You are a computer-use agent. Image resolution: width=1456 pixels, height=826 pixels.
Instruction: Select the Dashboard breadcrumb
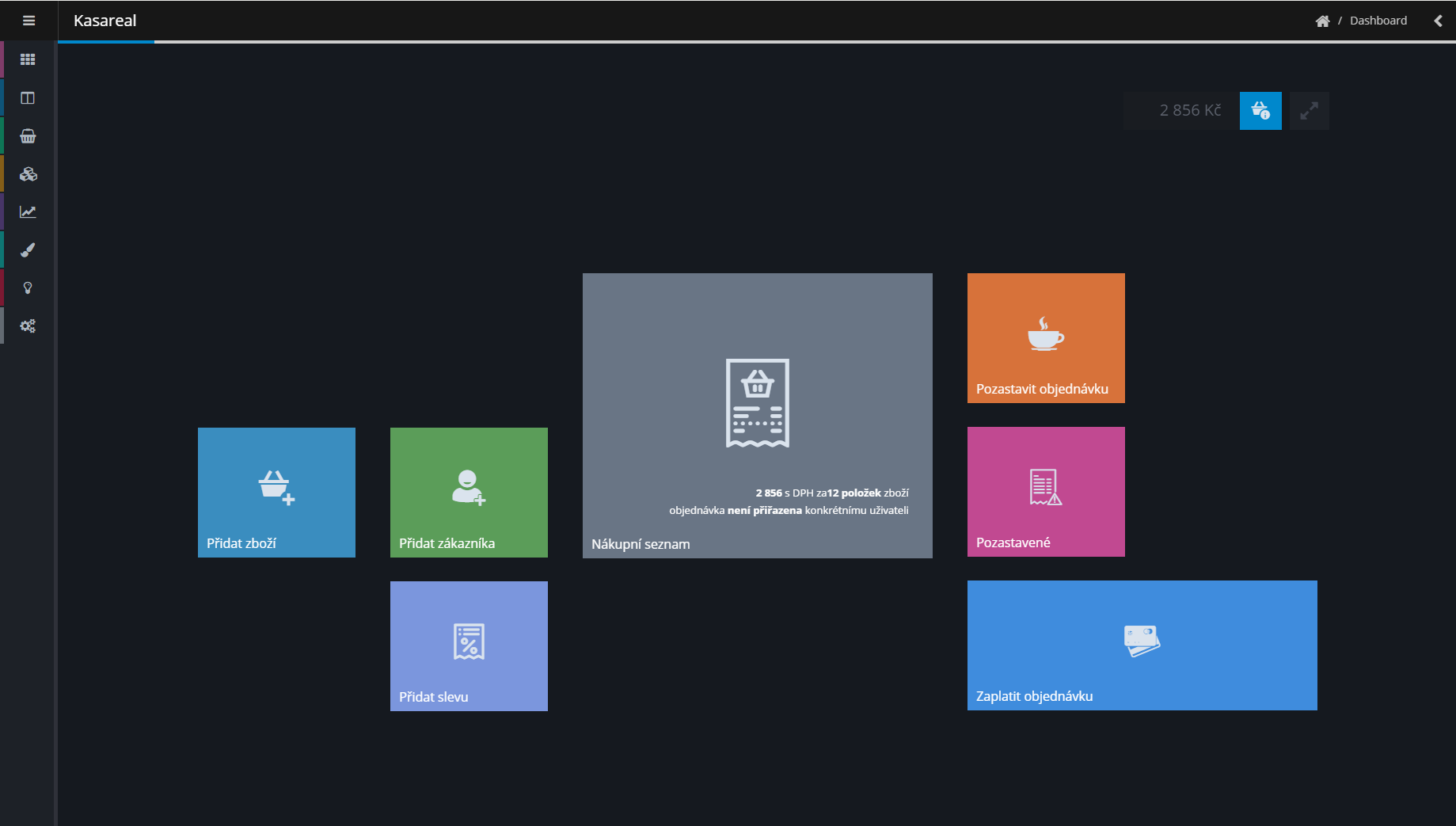pos(1378,21)
